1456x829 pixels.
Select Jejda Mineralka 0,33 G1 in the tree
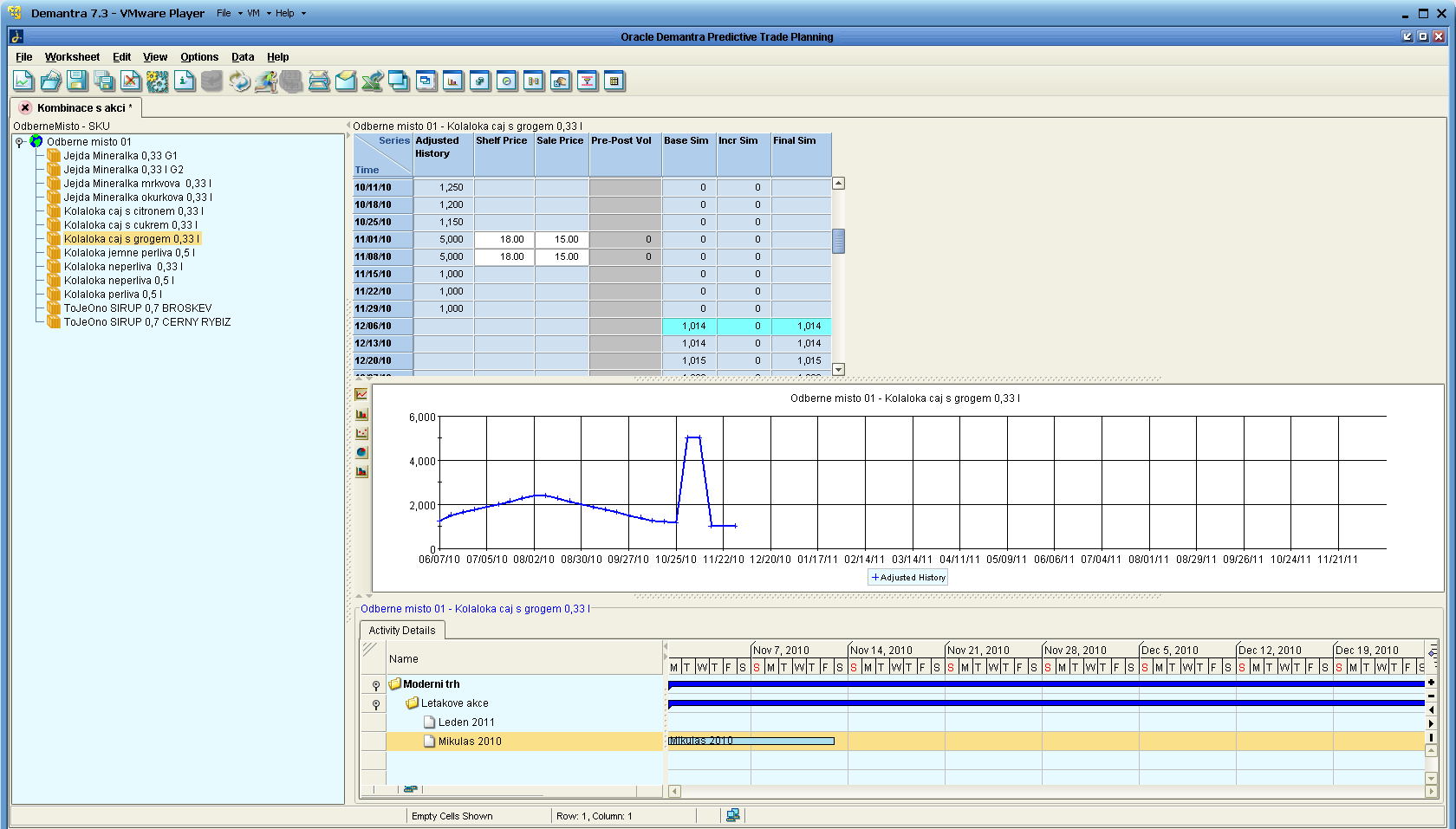click(x=120, y=156)
